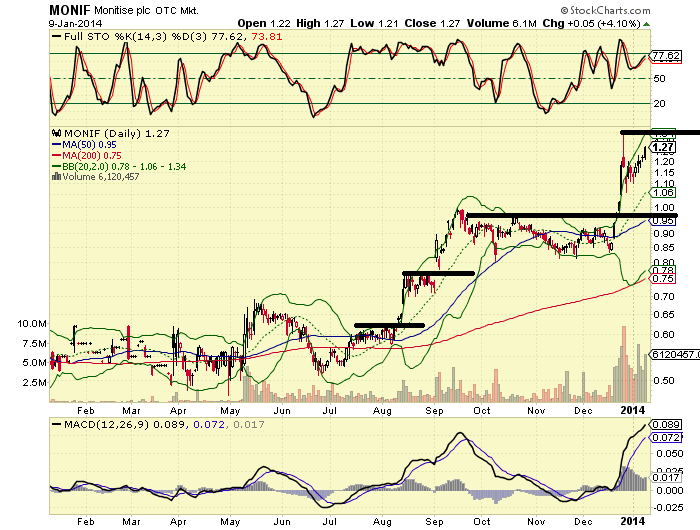The width and height of the screenshot is (700, 530).
Task: Click the 10.0M volume axis label
Action: point(32,324)
